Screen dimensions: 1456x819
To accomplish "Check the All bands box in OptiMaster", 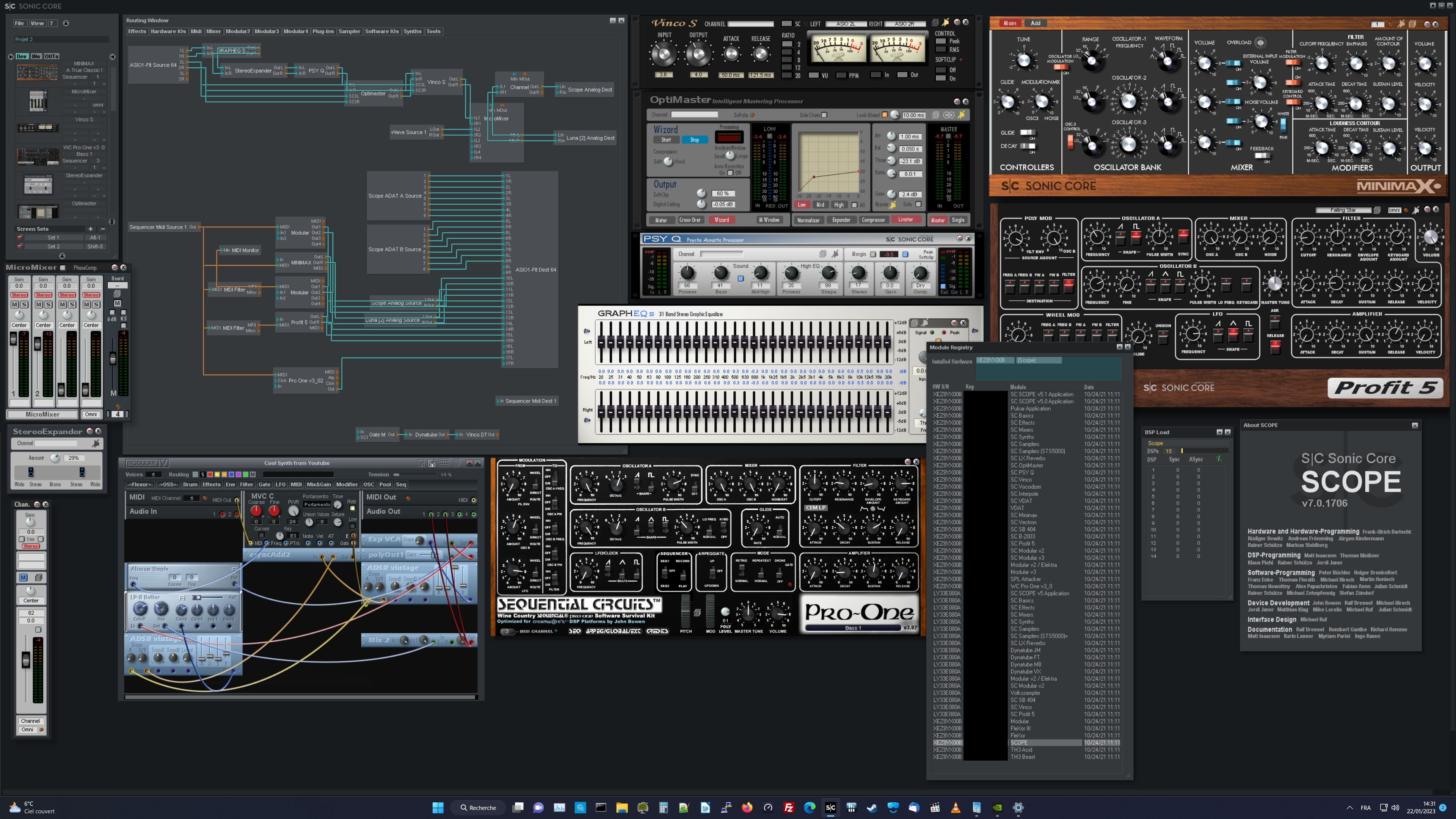I will click(x=854, y=205).
